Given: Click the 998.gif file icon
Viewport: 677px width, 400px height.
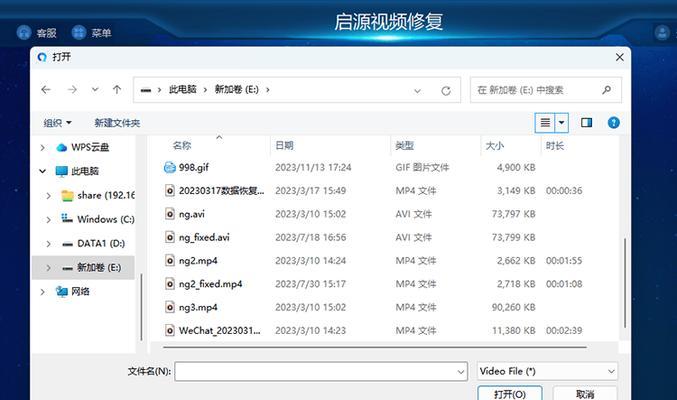Looking at the screenshot, I should coord(170,167).
